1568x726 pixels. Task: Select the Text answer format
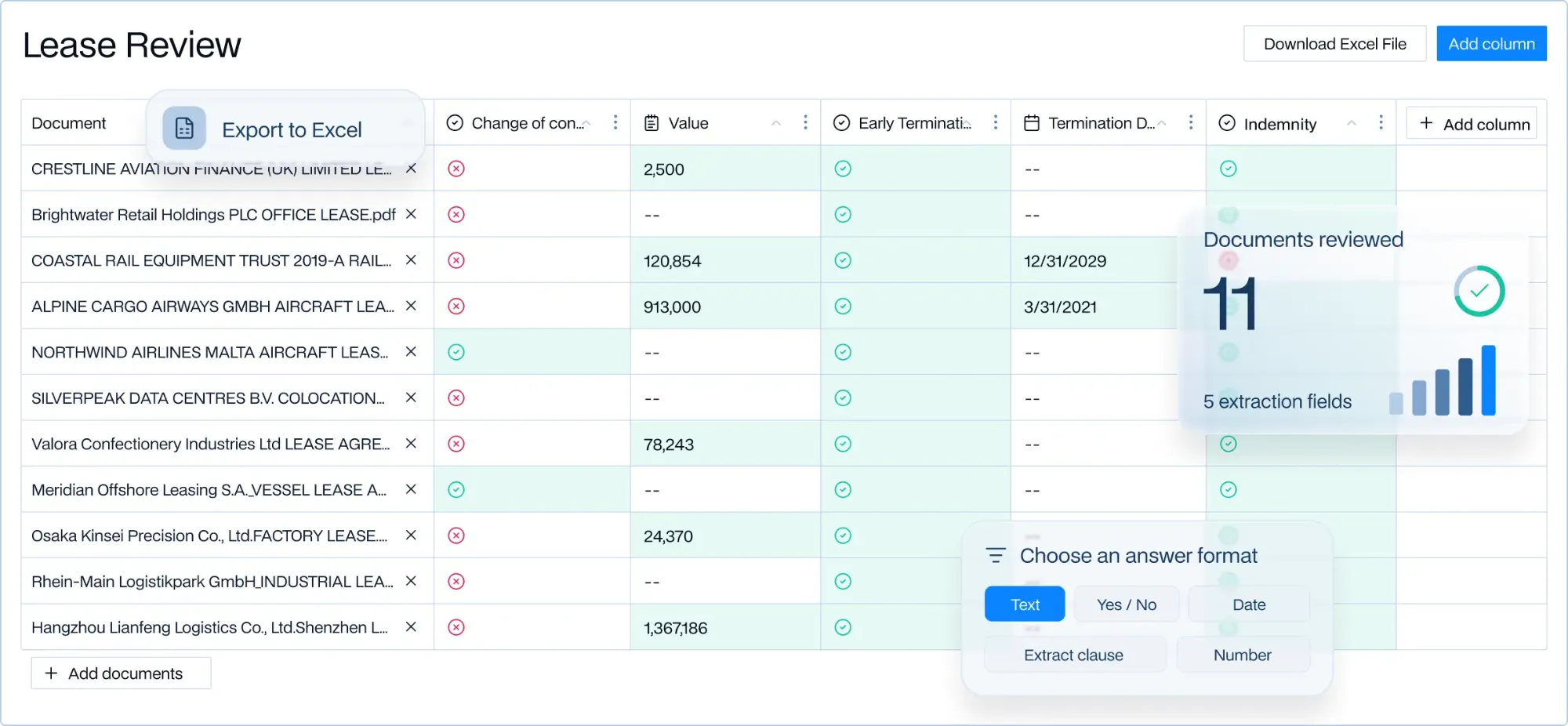pos(1025,604)
